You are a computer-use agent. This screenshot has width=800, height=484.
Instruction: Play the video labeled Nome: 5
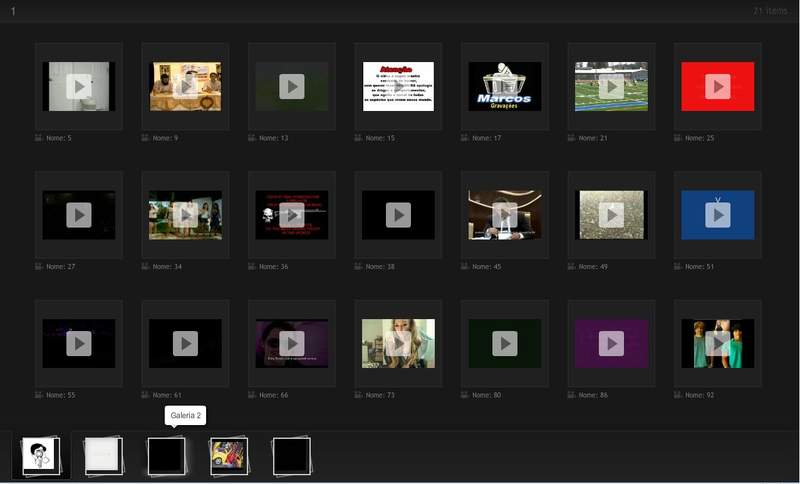[79, 87]
